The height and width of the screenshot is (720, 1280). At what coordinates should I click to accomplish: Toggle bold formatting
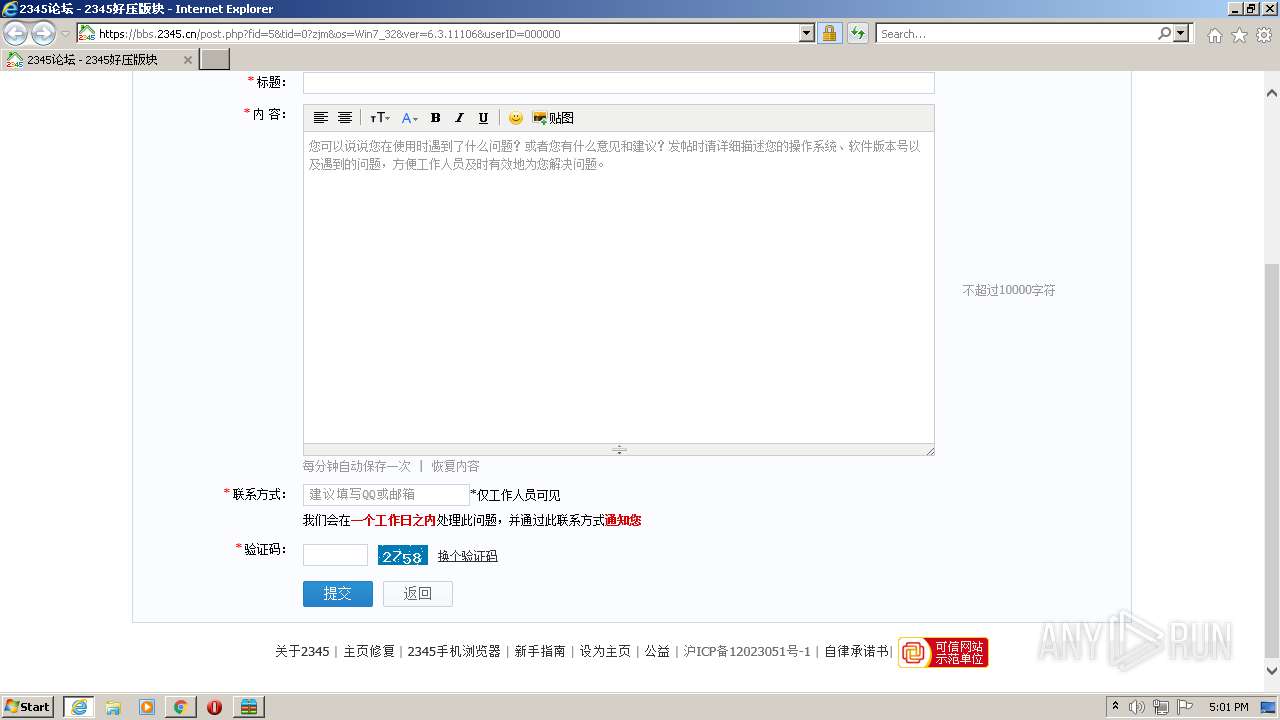tap(435, 118)
